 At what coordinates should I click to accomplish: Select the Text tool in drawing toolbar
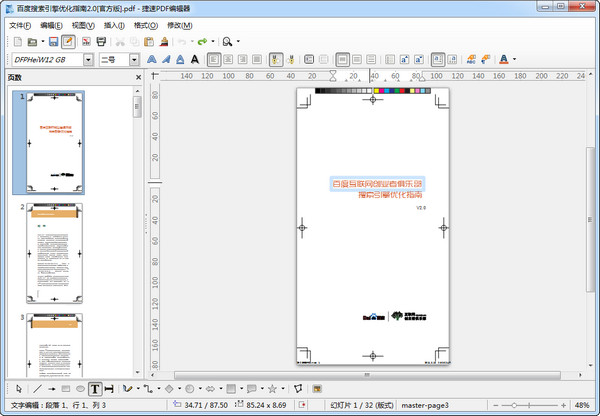point(94,388)
